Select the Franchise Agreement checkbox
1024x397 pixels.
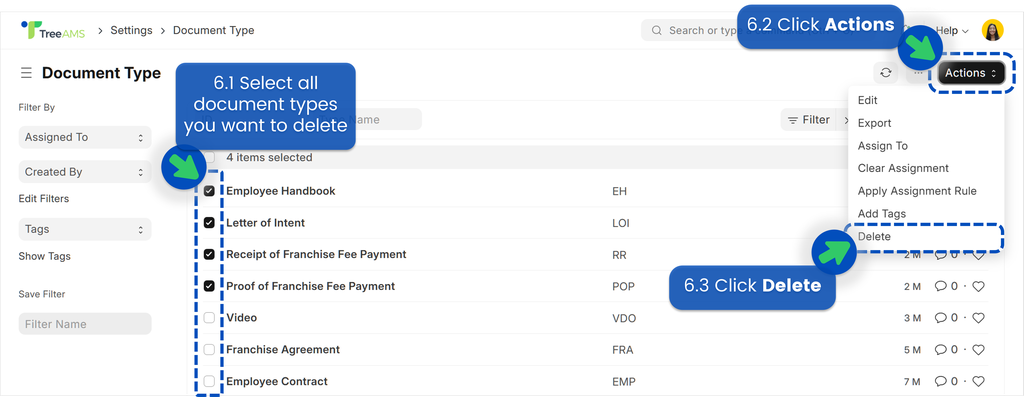(x=209, y=350)
